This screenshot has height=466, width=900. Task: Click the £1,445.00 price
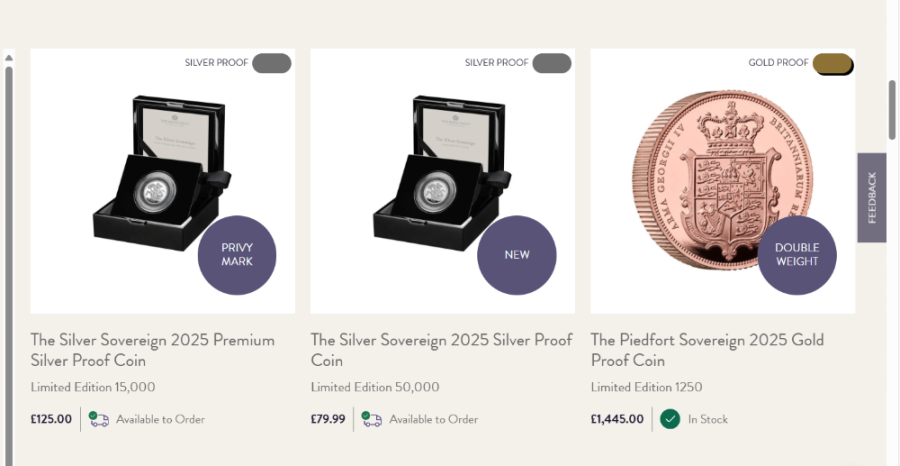(x=617, y=419)
